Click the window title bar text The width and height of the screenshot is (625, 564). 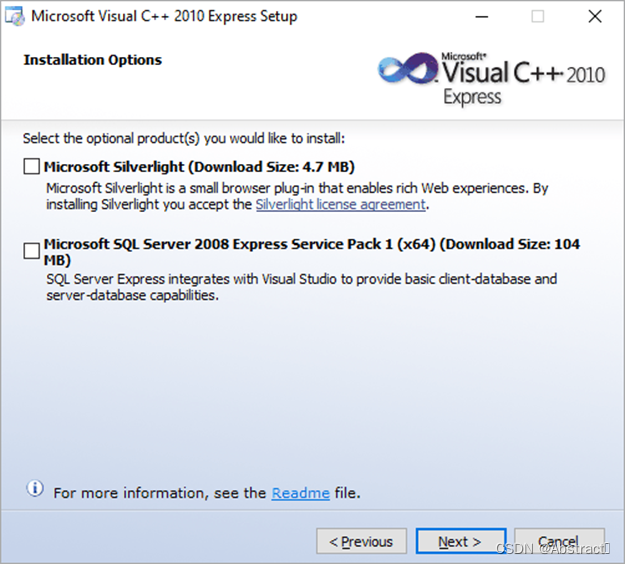[x=164, y=17]
